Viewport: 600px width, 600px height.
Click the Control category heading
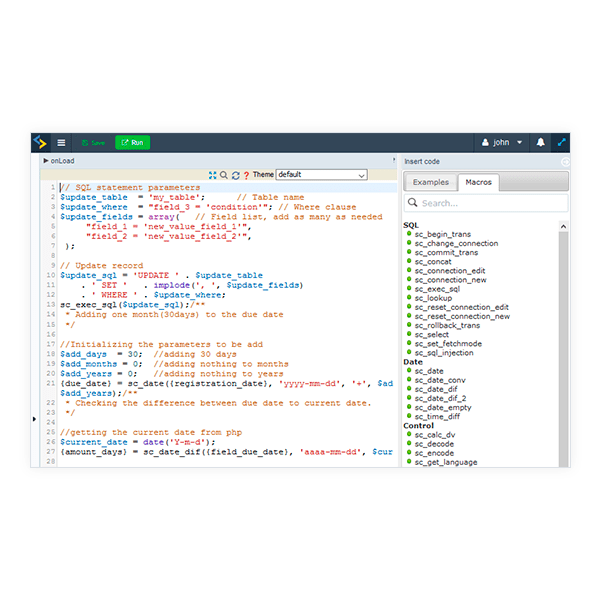pos(419,426)
